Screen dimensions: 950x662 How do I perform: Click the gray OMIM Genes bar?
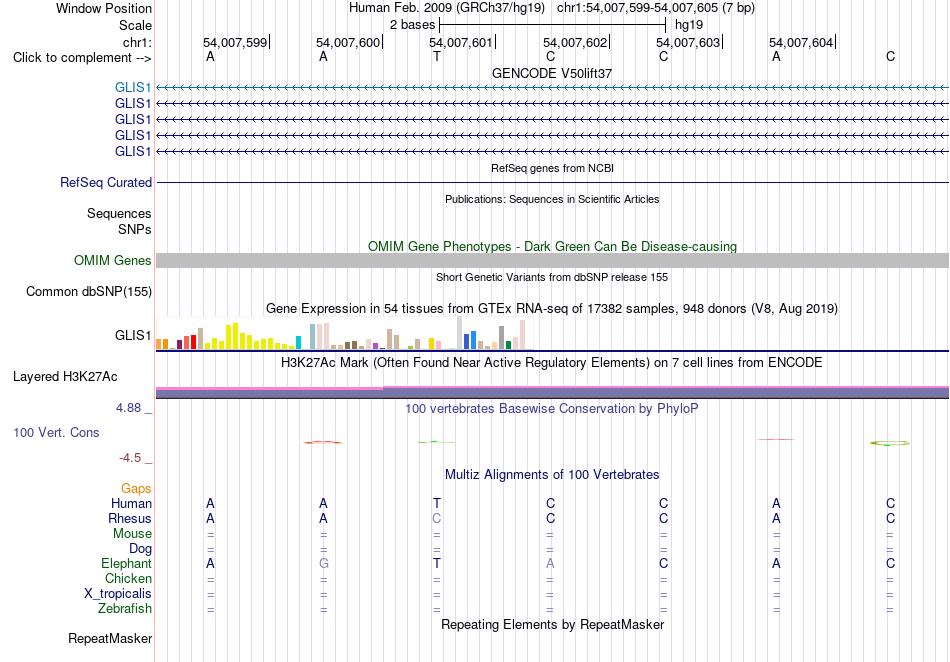(x=552, y=260)
